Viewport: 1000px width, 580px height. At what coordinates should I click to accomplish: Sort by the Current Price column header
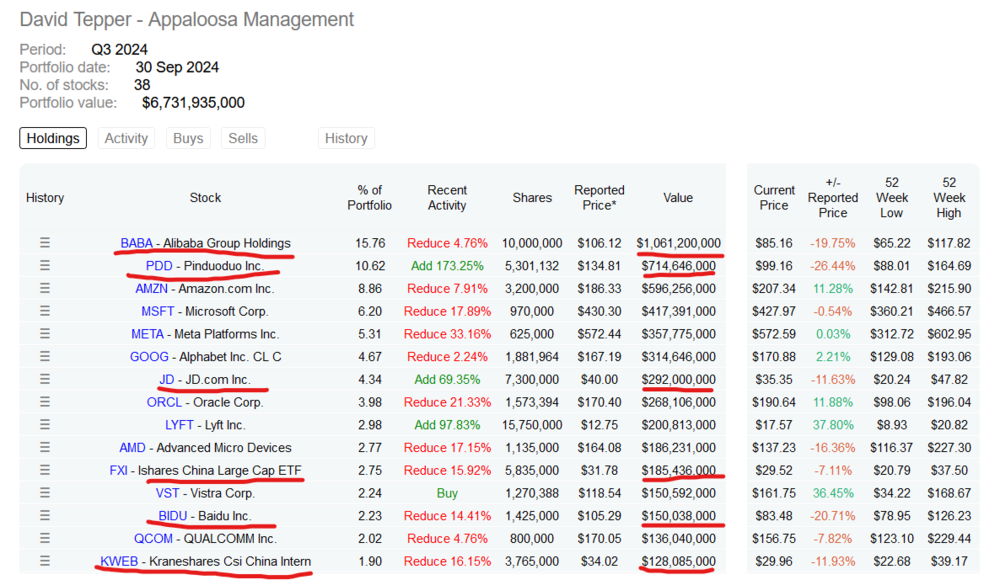tap(774, 198)
